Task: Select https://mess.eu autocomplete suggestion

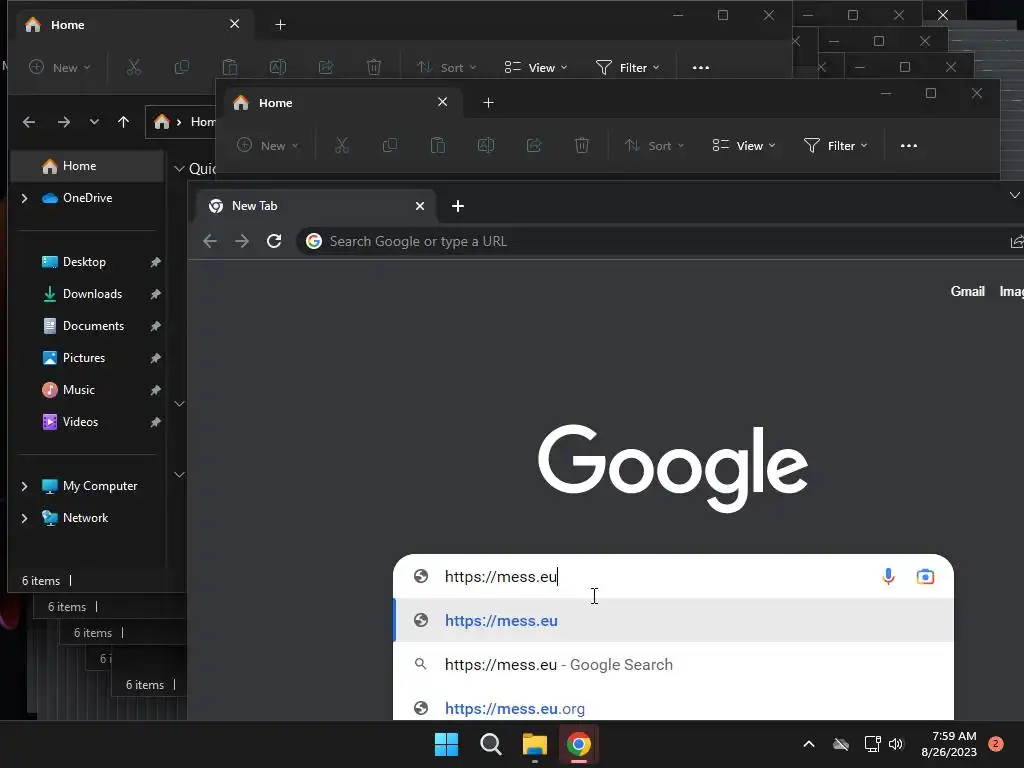Action: [x=673, y=620]
